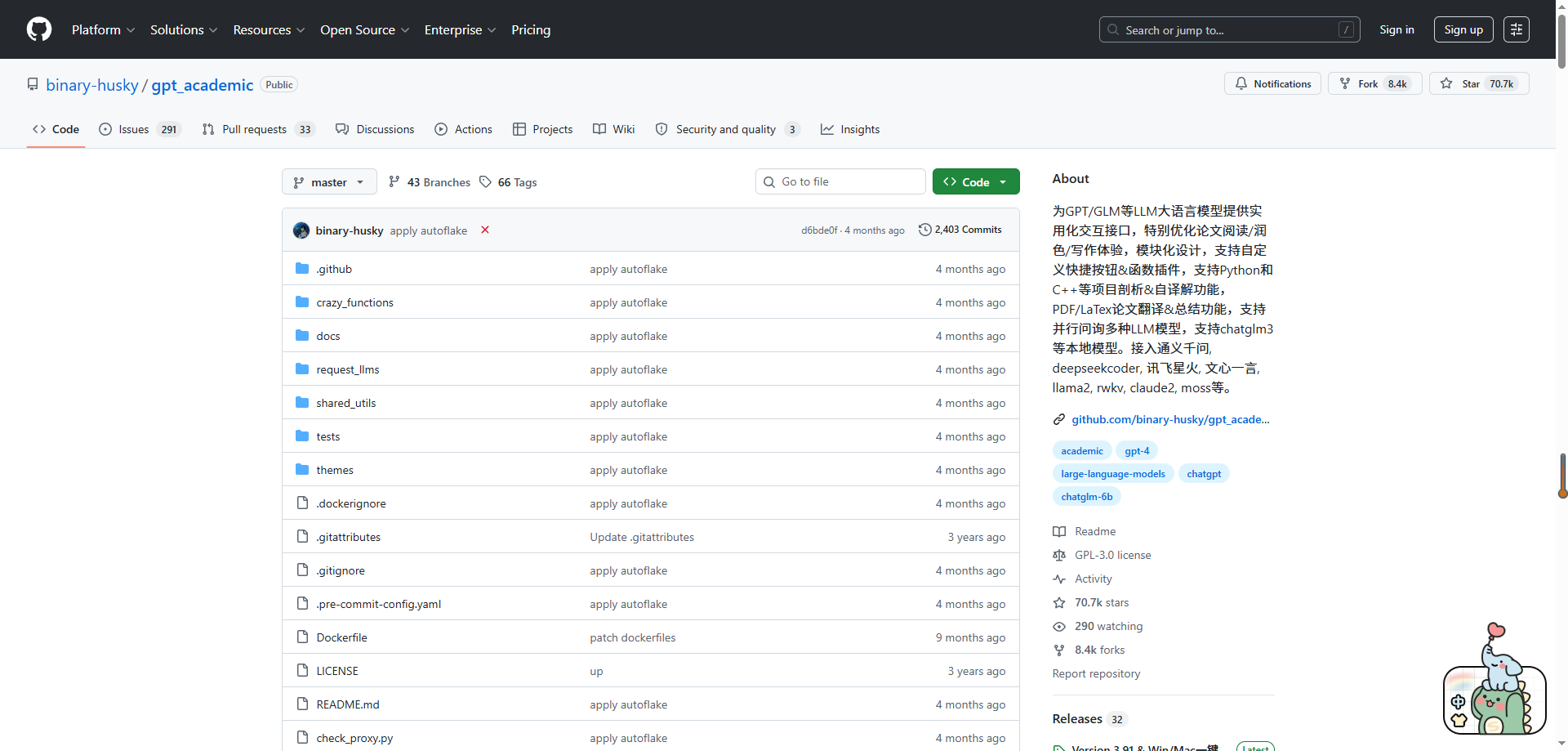The height and width of the screenshot is (751, 1568).
Task: Open the GitHub home logo
Action: 39,29
